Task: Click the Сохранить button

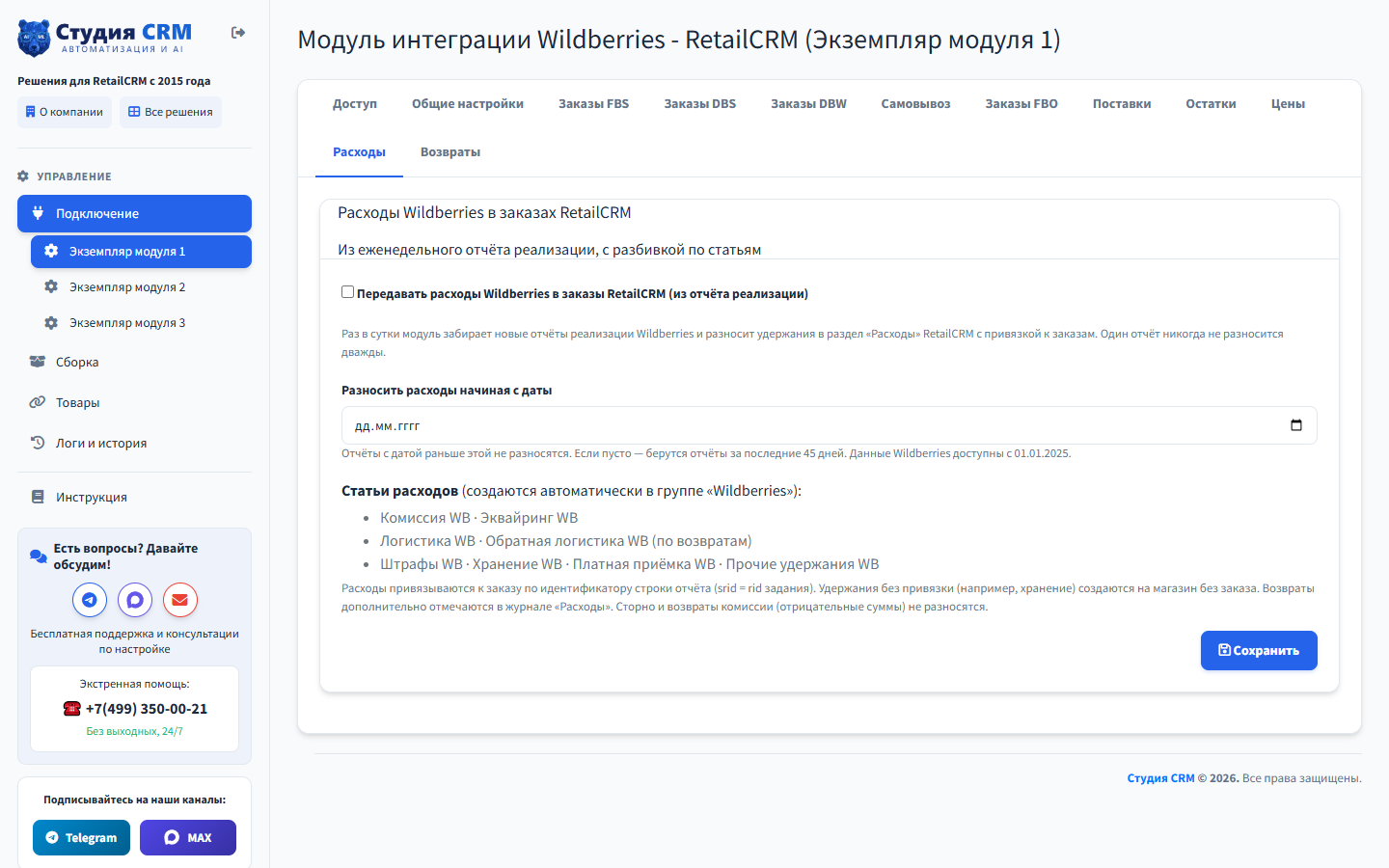Action: (1259, 650)
